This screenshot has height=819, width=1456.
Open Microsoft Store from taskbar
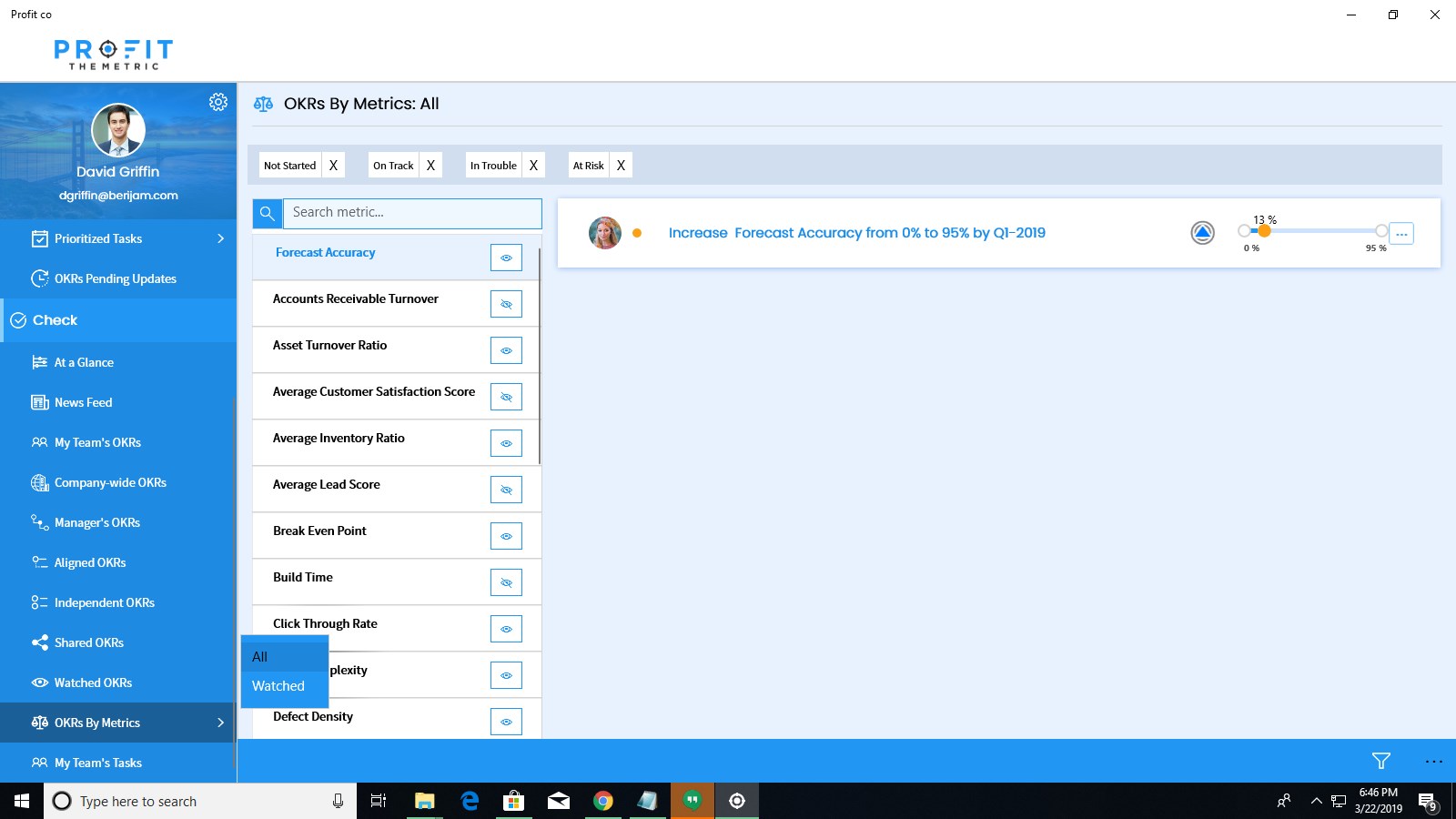pos(513,801)
